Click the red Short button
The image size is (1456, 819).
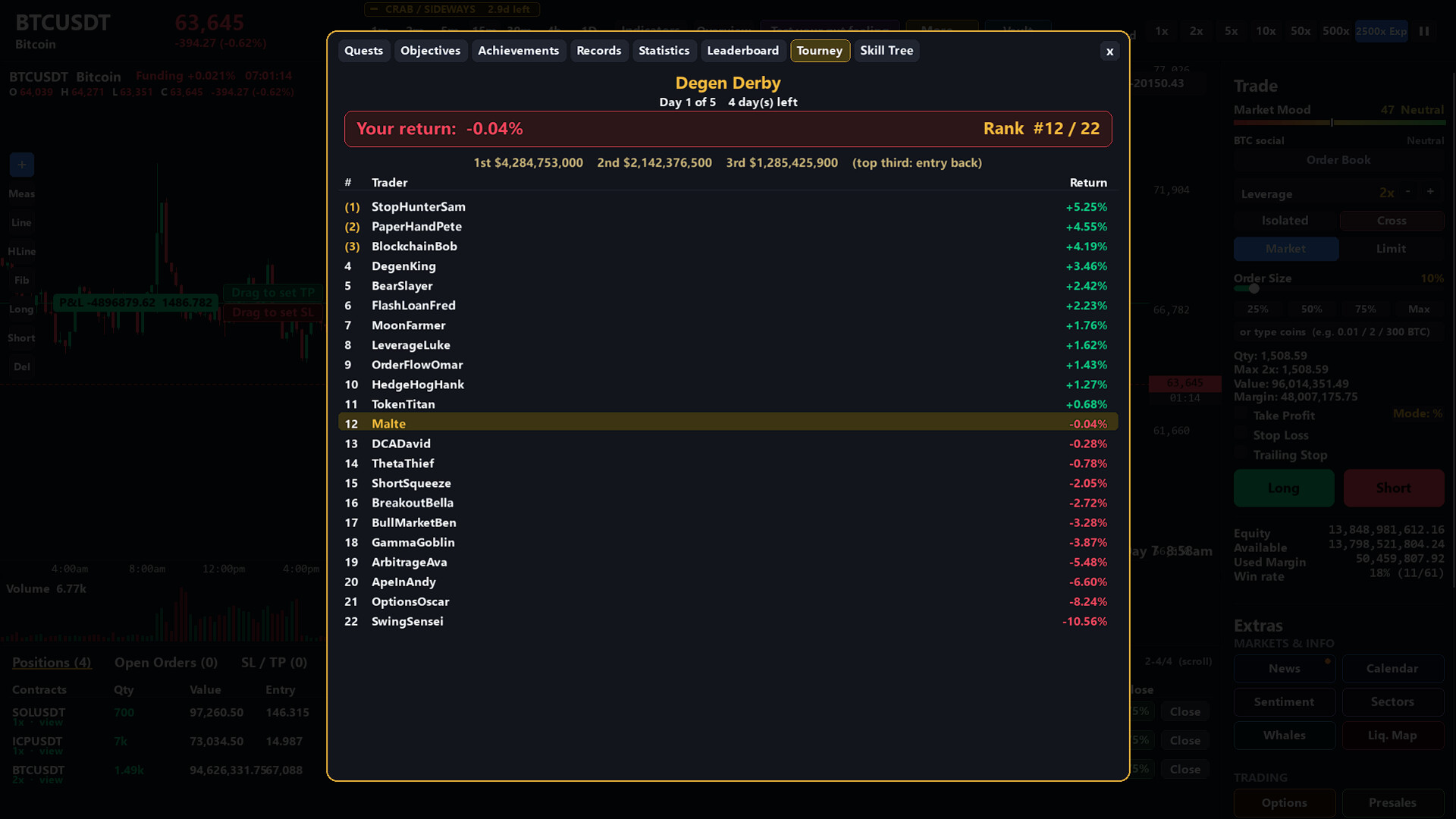pos(1394,488)
